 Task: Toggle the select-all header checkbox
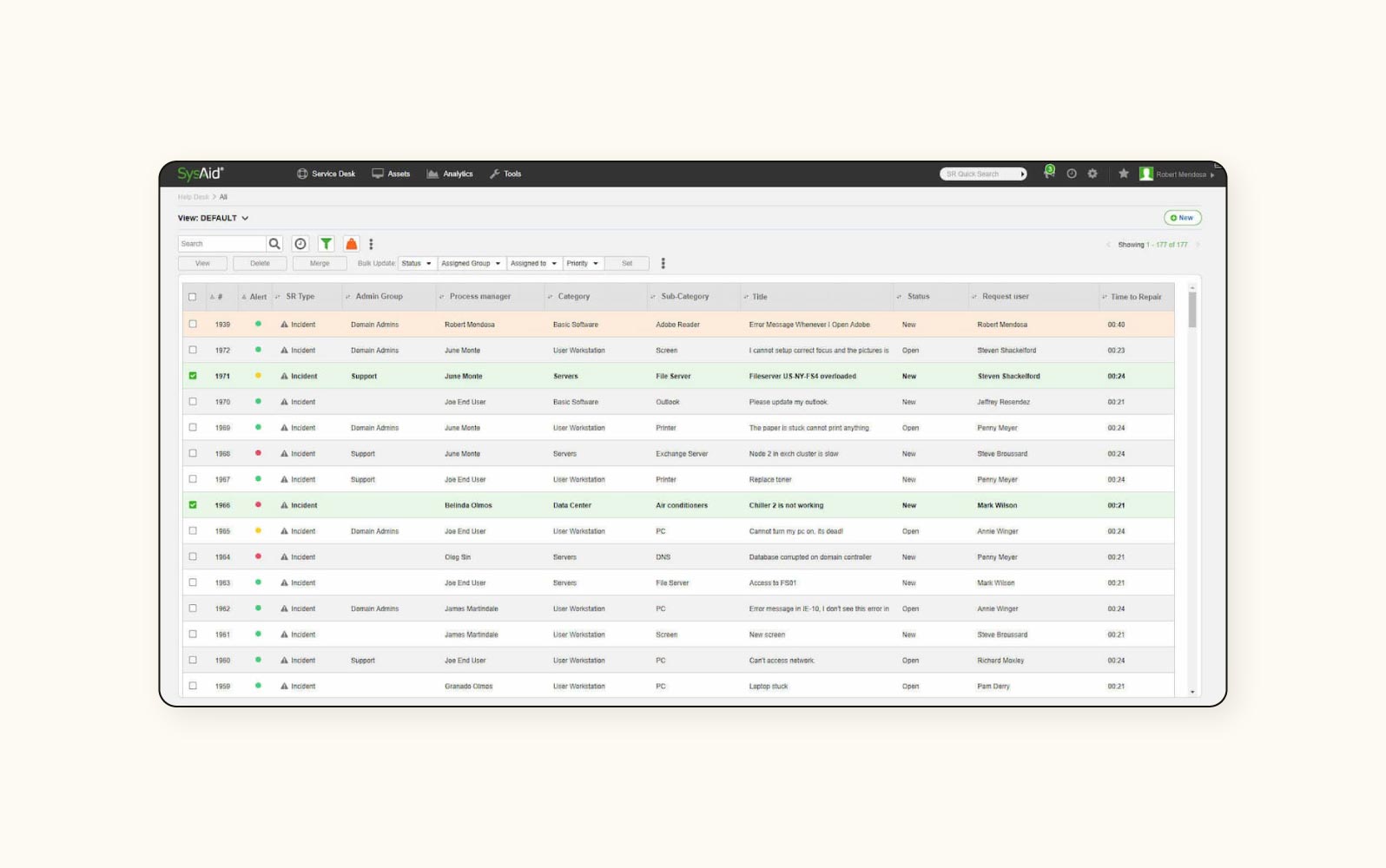tap(193, 297)
